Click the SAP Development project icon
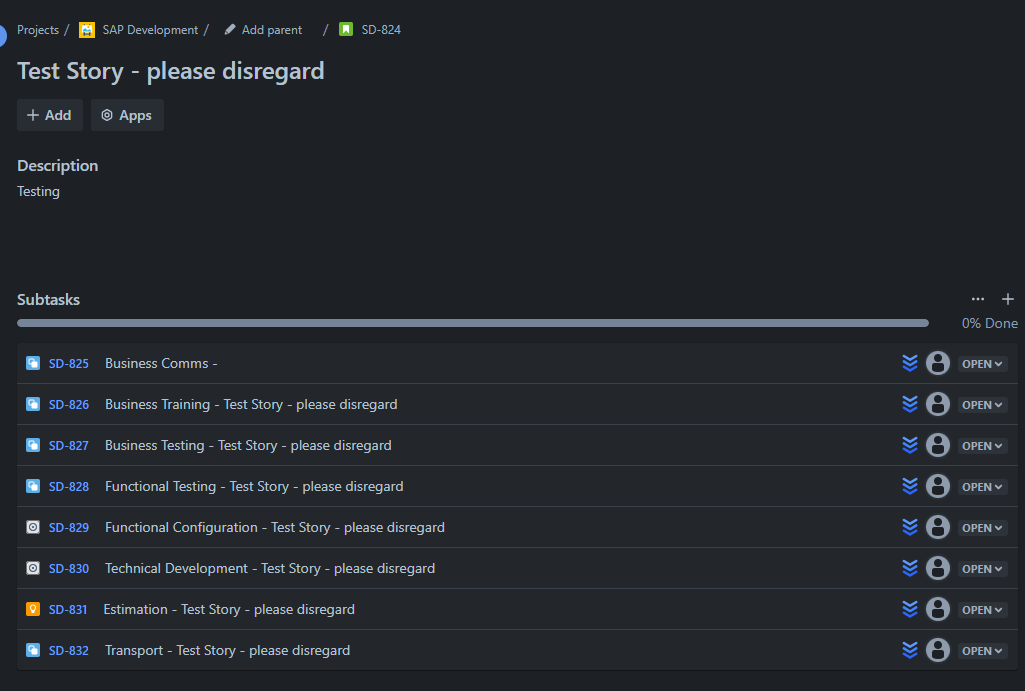Screen dimensions: 1025x691 click(x=87, y=30)
